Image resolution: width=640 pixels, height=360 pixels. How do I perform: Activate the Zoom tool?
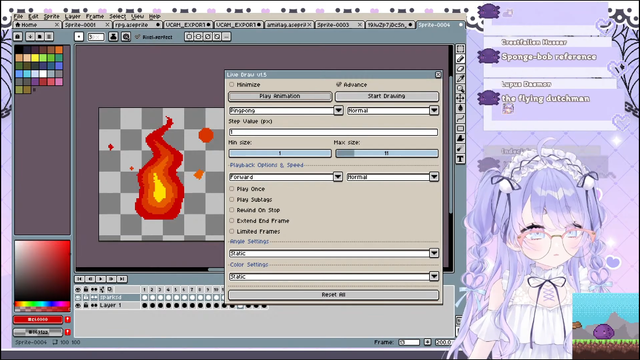[x=460, y=88]
